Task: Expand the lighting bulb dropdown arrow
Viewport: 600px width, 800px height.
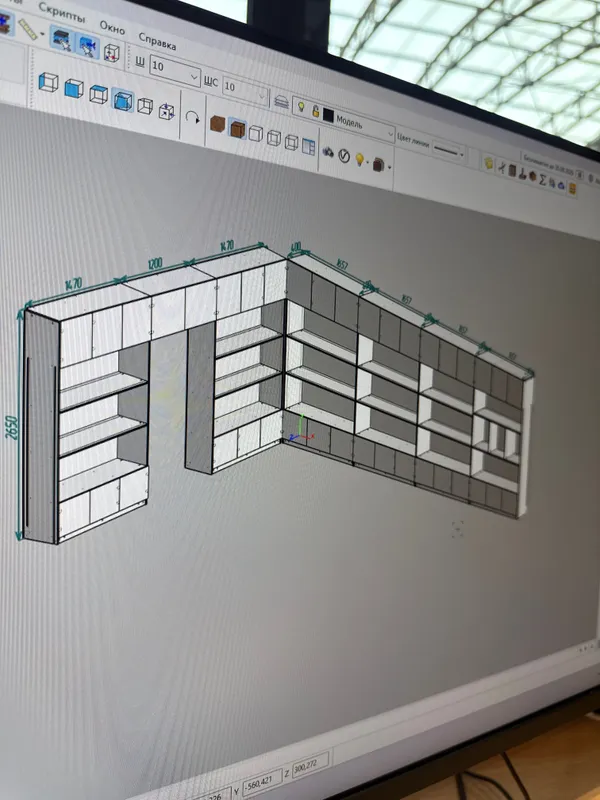Action: (368, 163)
